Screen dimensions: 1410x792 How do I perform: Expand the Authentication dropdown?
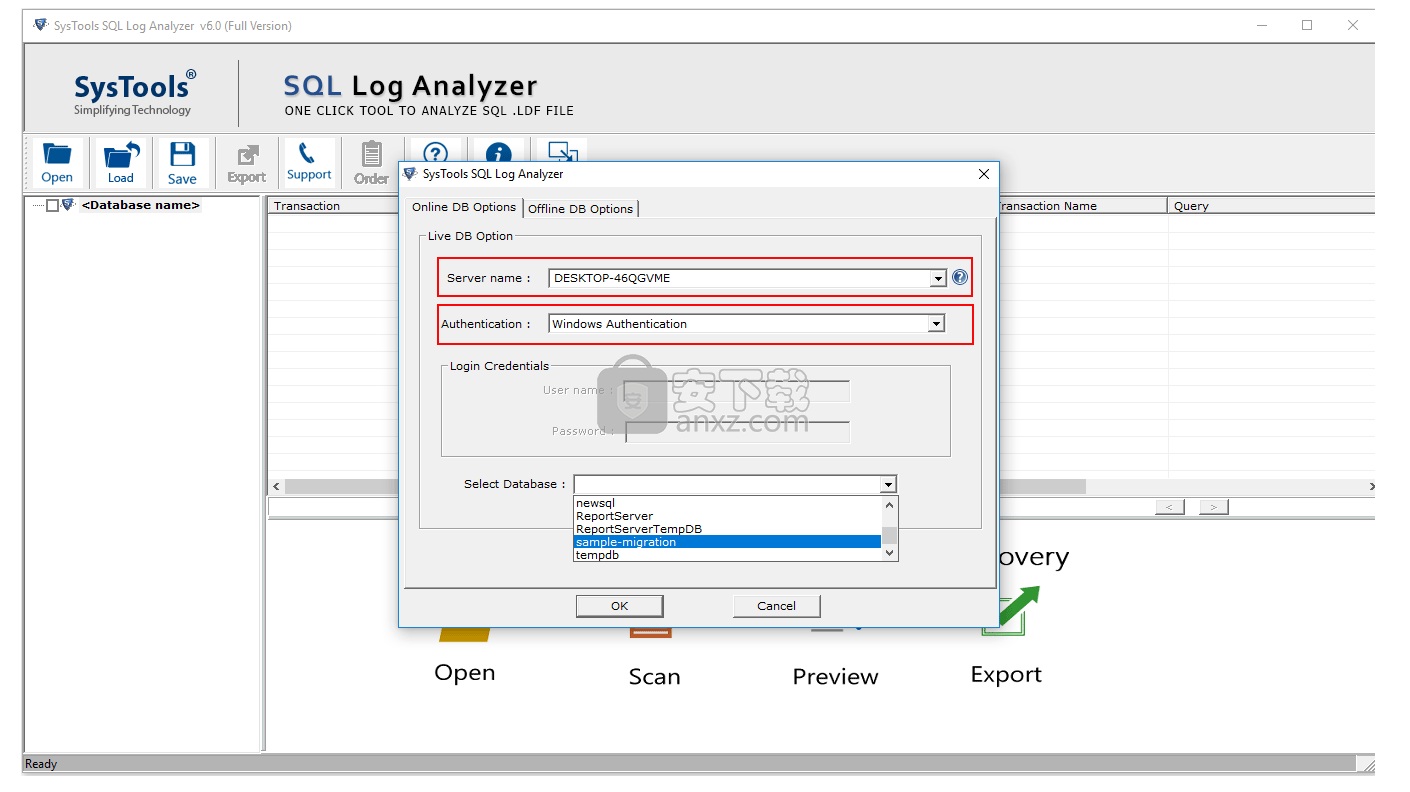[937, 324]
